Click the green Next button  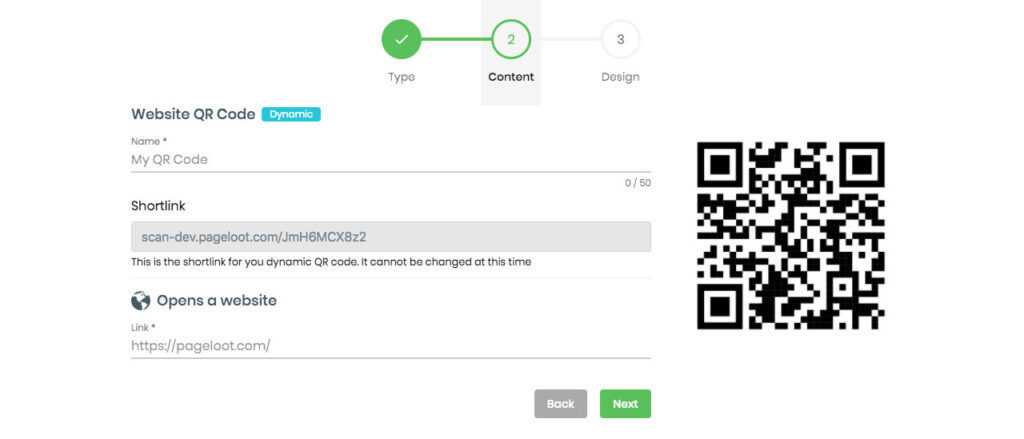click(625, 404)
